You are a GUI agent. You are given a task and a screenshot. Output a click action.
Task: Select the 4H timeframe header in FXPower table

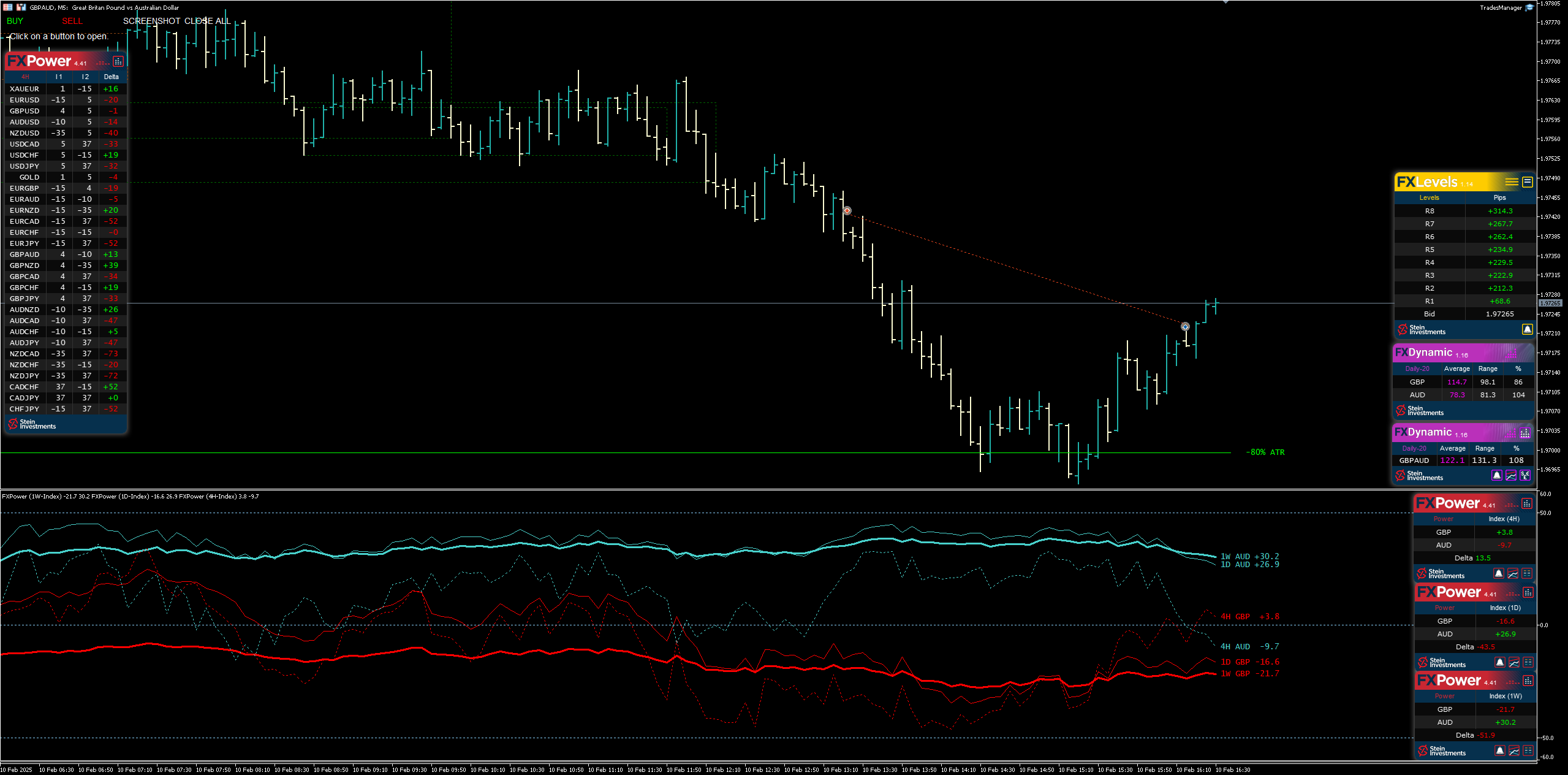click(25, 77)
